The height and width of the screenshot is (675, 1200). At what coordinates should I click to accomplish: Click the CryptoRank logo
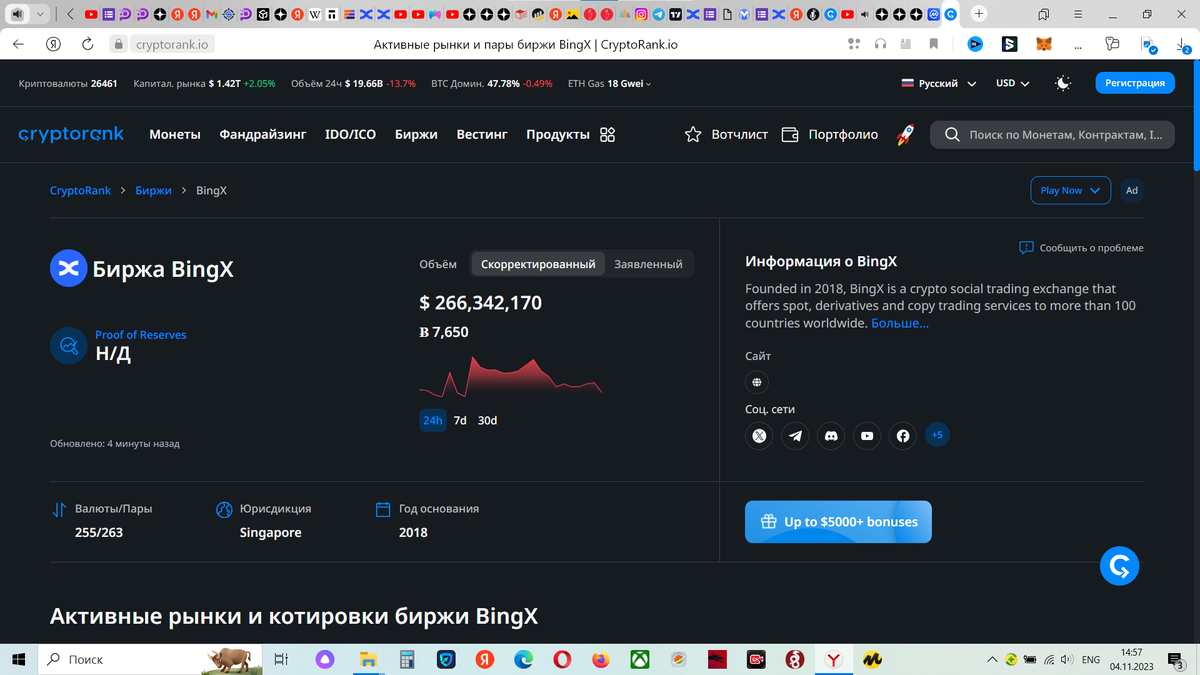tap(71, 134)
